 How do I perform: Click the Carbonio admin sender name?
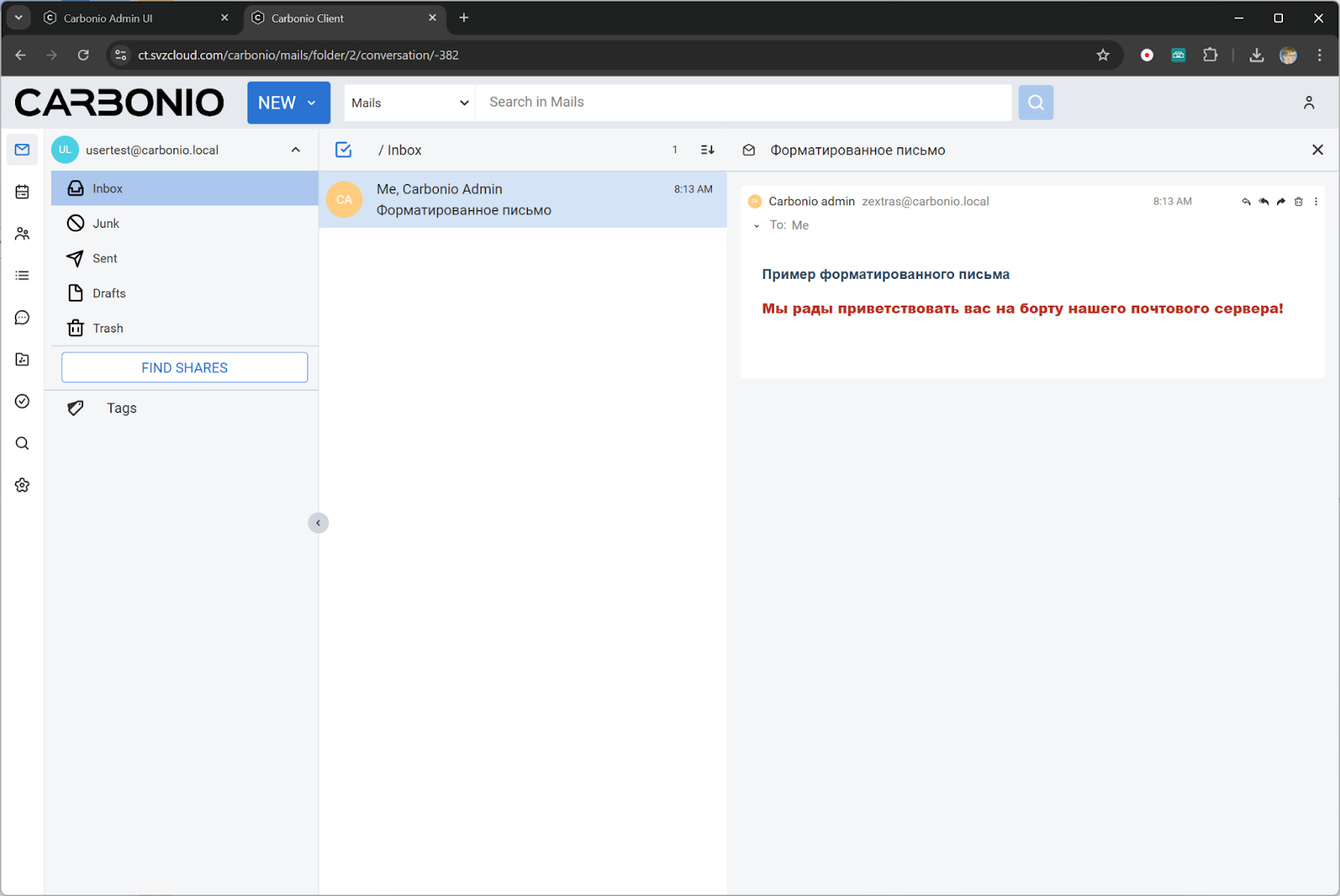[812, 202]
